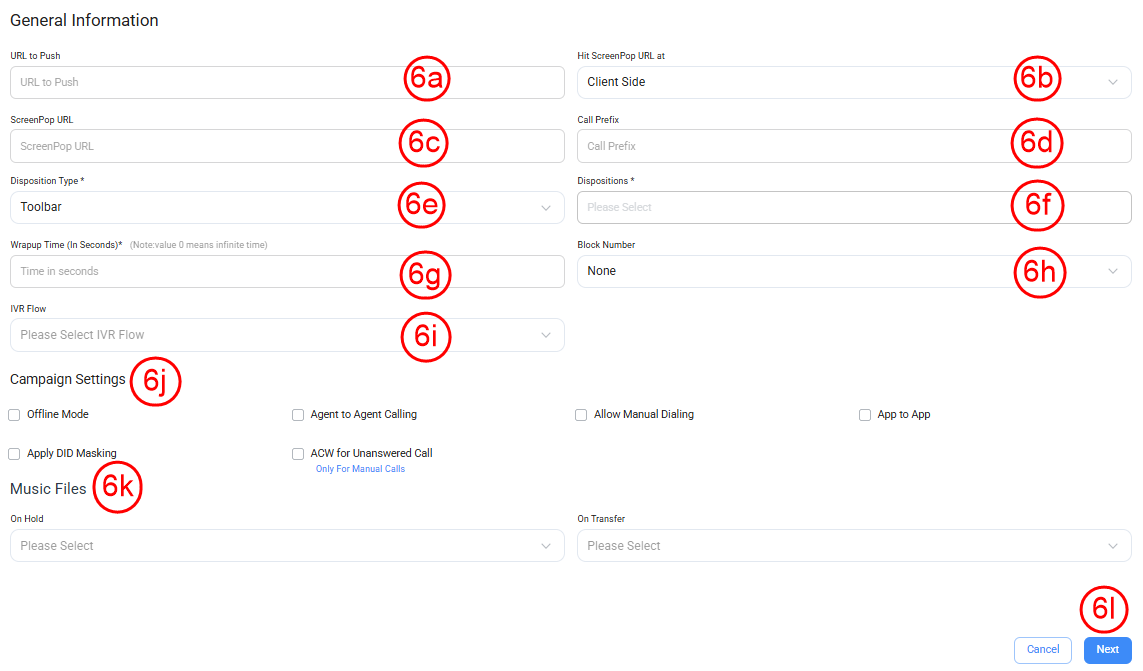Screen dimensions: 1143x671
Task: Enable Apply DID Masking checkbox
Action: click(14, 454)
